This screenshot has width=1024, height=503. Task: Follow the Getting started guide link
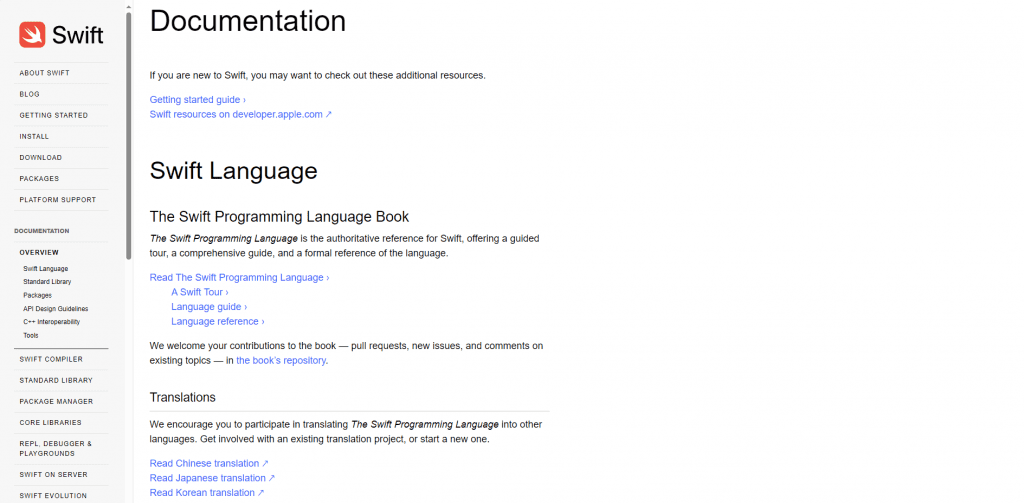coord(198,100)
